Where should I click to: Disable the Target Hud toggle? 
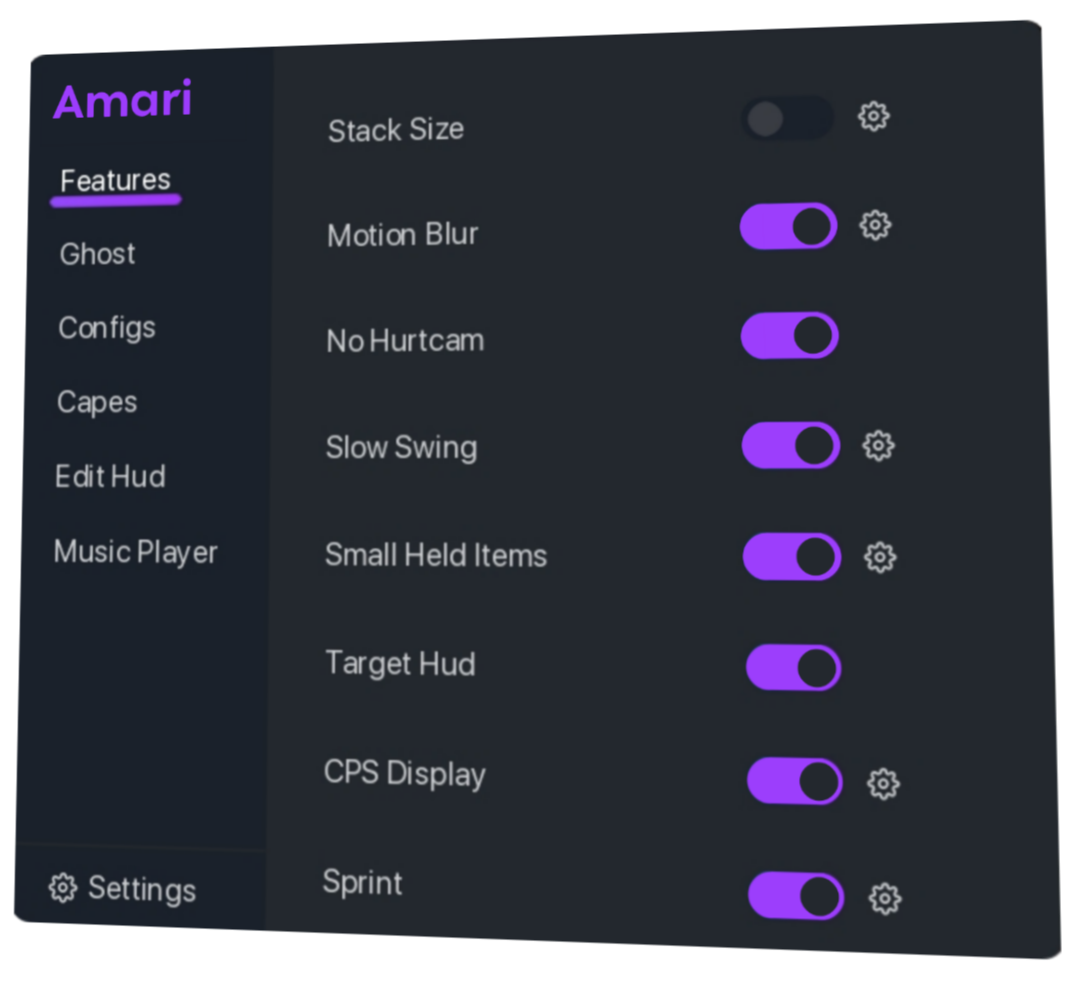tap(794, 667)
